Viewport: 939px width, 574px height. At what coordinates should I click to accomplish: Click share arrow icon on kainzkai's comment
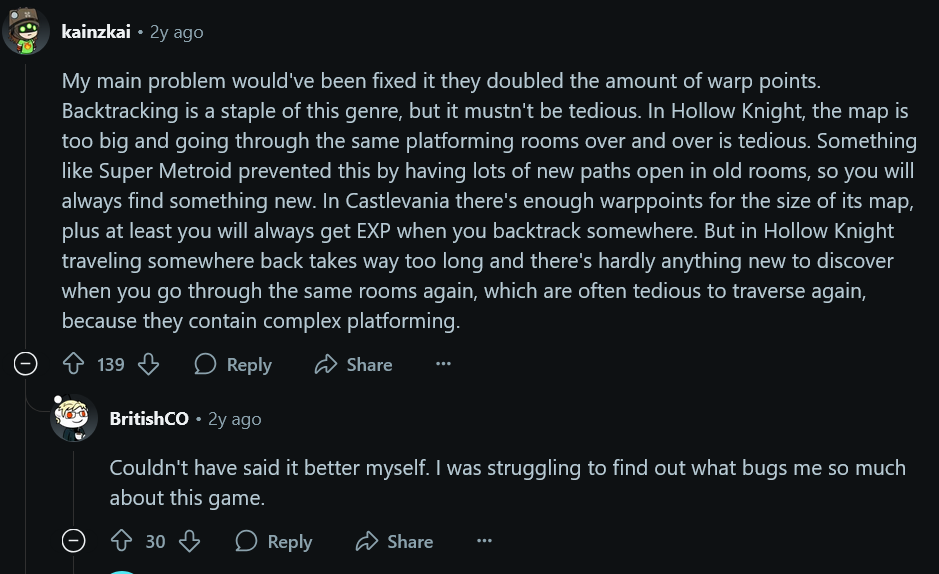[326, 365]
